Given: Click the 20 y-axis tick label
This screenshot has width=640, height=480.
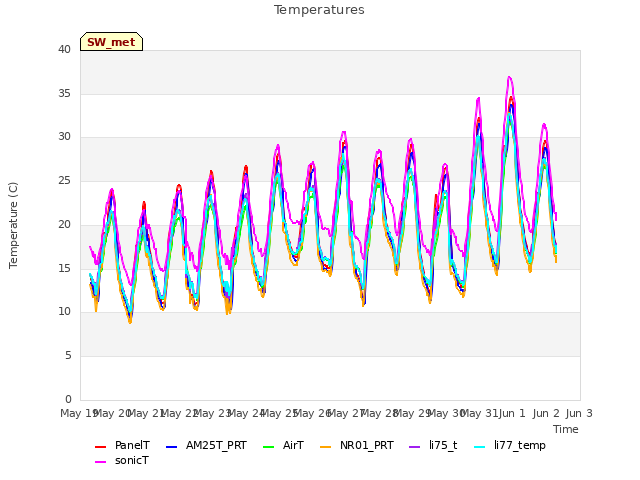Looking at the screenshot, I should (x=64, y=224).
